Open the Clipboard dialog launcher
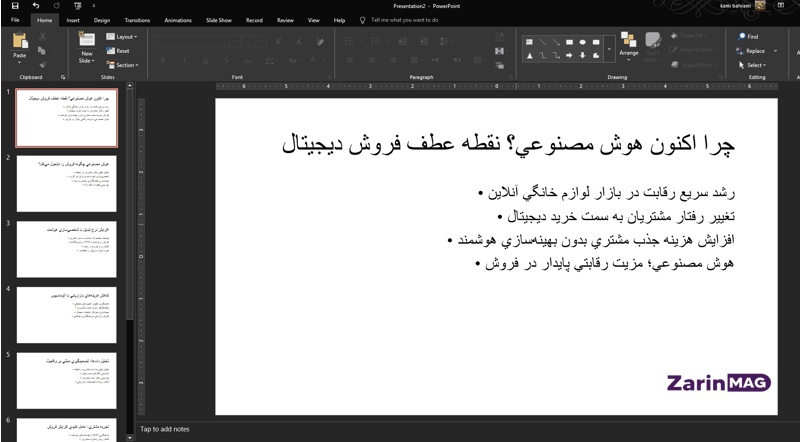The height and width of the screenshot is (442, 800). click(x=63, y=77)
